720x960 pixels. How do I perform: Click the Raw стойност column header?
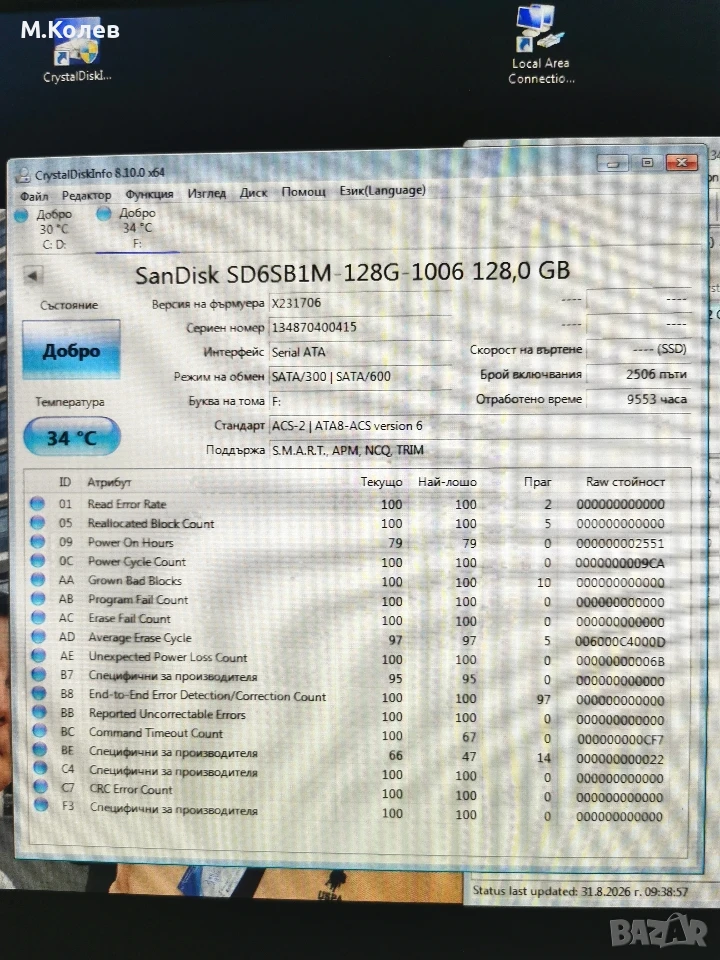625,482
